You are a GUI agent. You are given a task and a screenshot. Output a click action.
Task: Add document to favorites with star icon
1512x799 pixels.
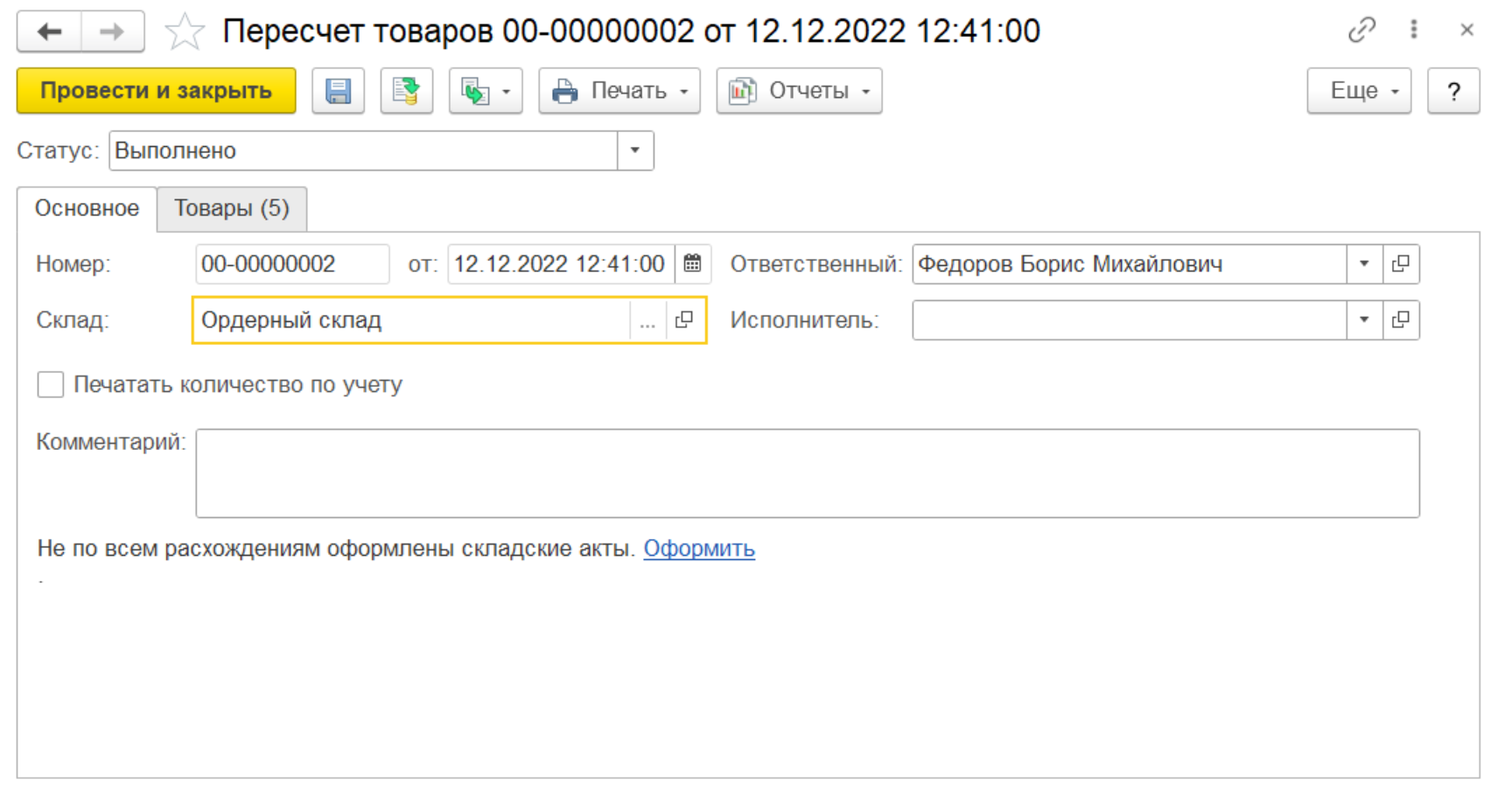point(185,32)
